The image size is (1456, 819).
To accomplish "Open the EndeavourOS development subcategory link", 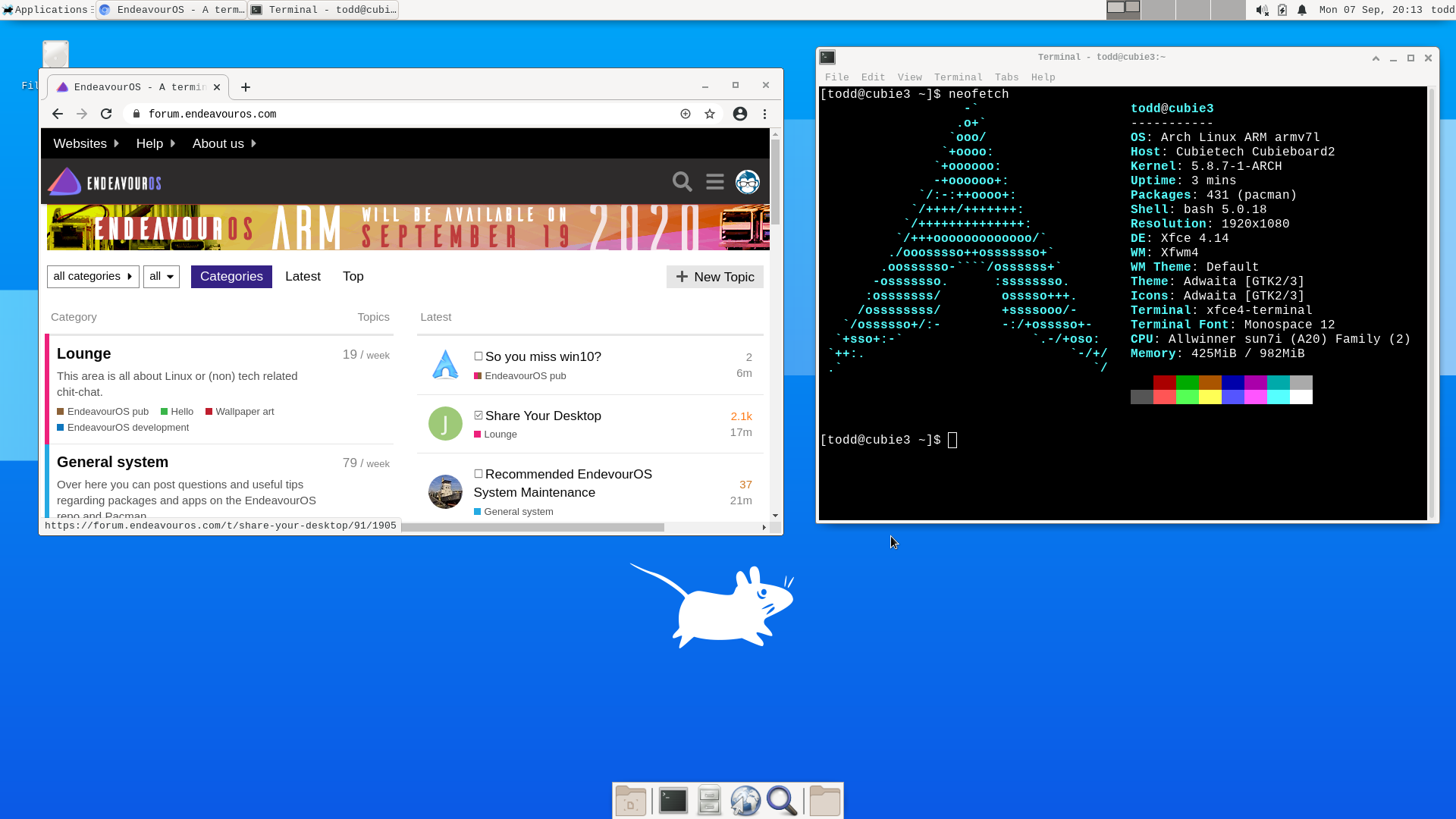I will pos(123,428).
